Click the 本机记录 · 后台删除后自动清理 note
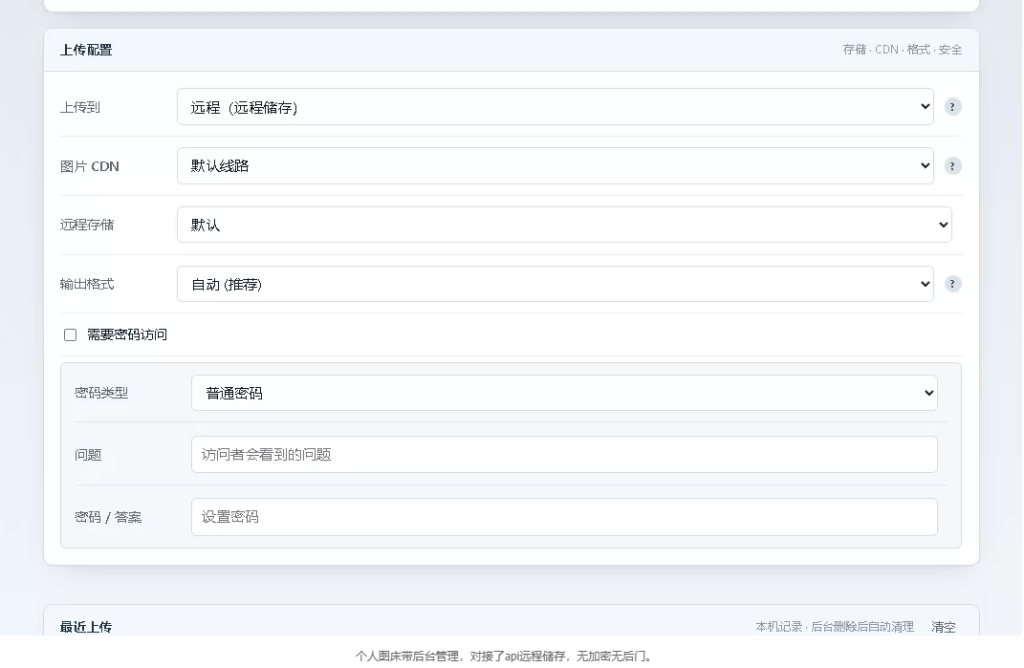The image size is (1024, 668). pyautogui.click(x=835, y=627)
